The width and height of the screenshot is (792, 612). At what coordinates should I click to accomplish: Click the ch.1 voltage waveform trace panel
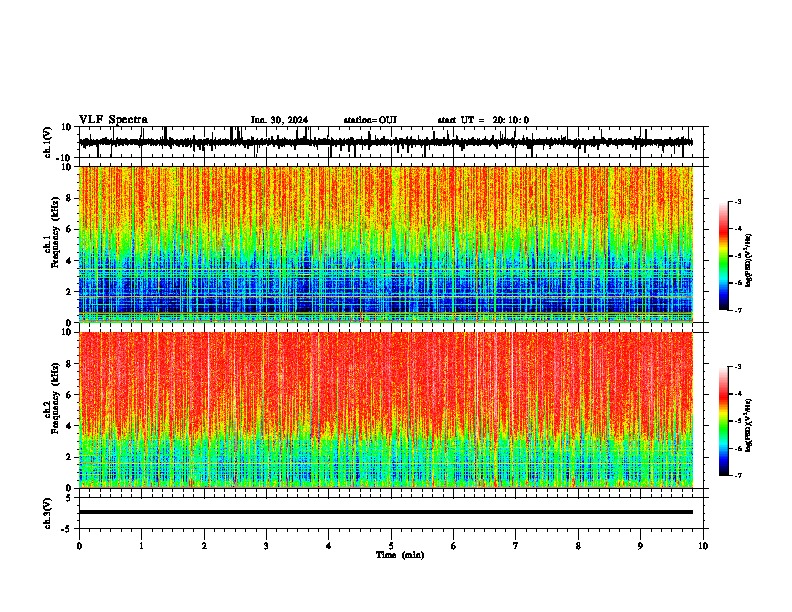pos(391,142)
